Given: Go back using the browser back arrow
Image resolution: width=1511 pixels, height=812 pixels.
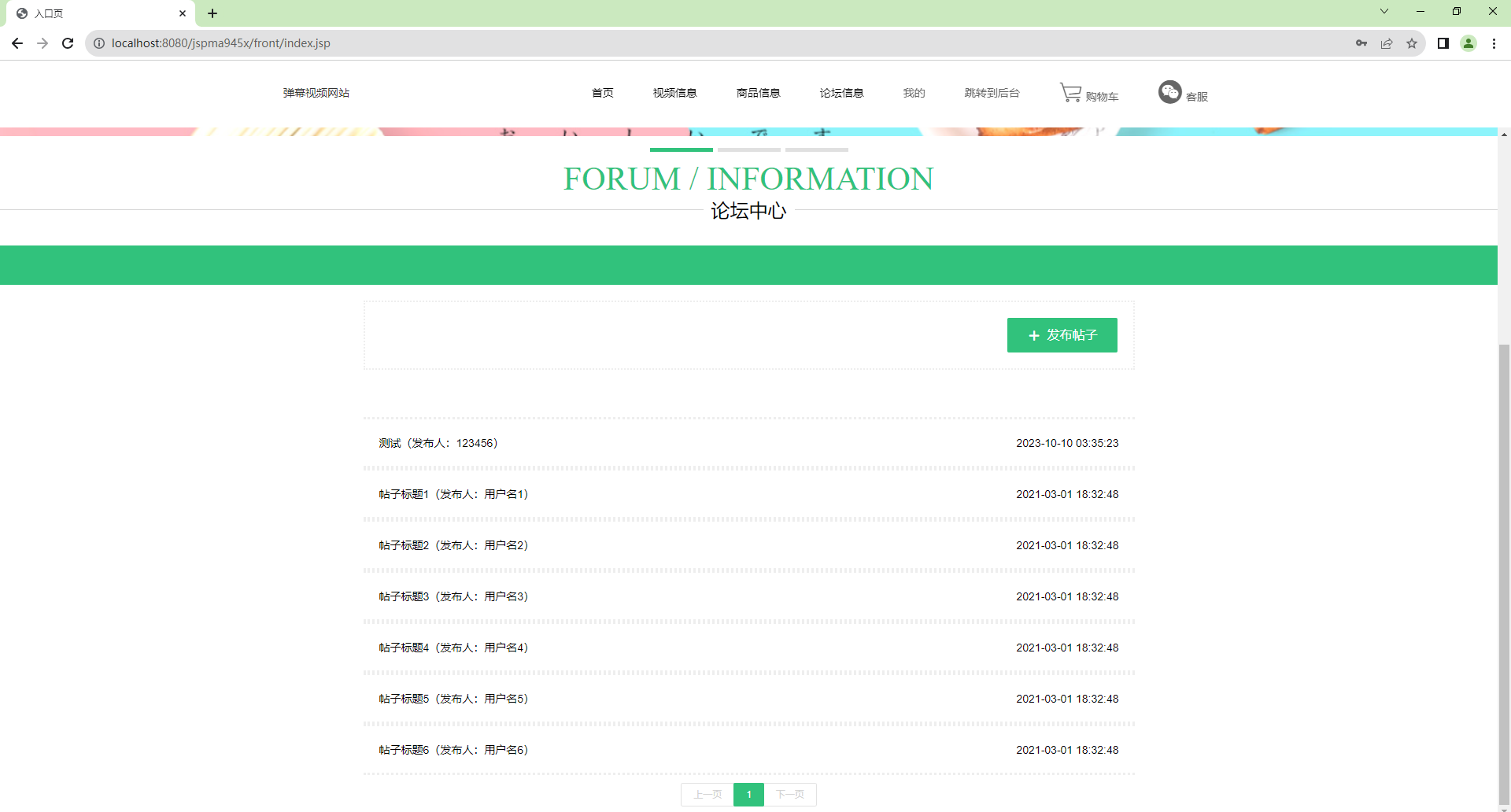Looking at the screenshot, I should pyautogui.click(x=17, y=43).
